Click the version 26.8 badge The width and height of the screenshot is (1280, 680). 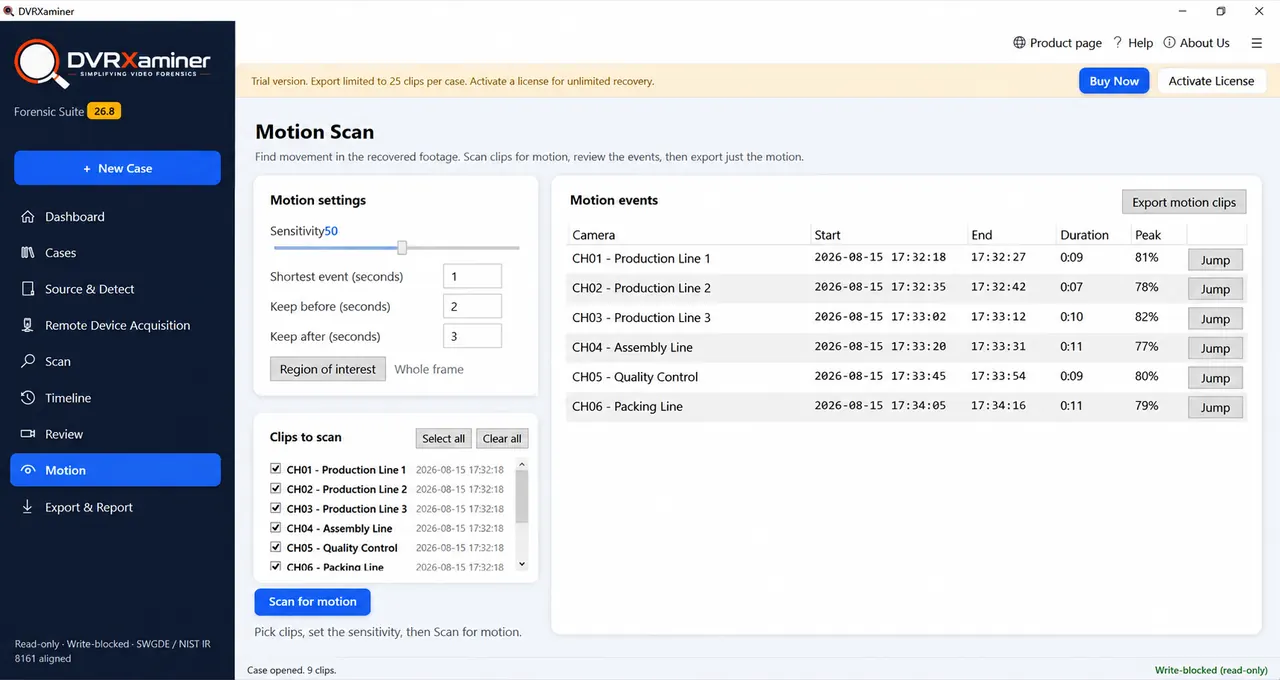coord(104,111)
